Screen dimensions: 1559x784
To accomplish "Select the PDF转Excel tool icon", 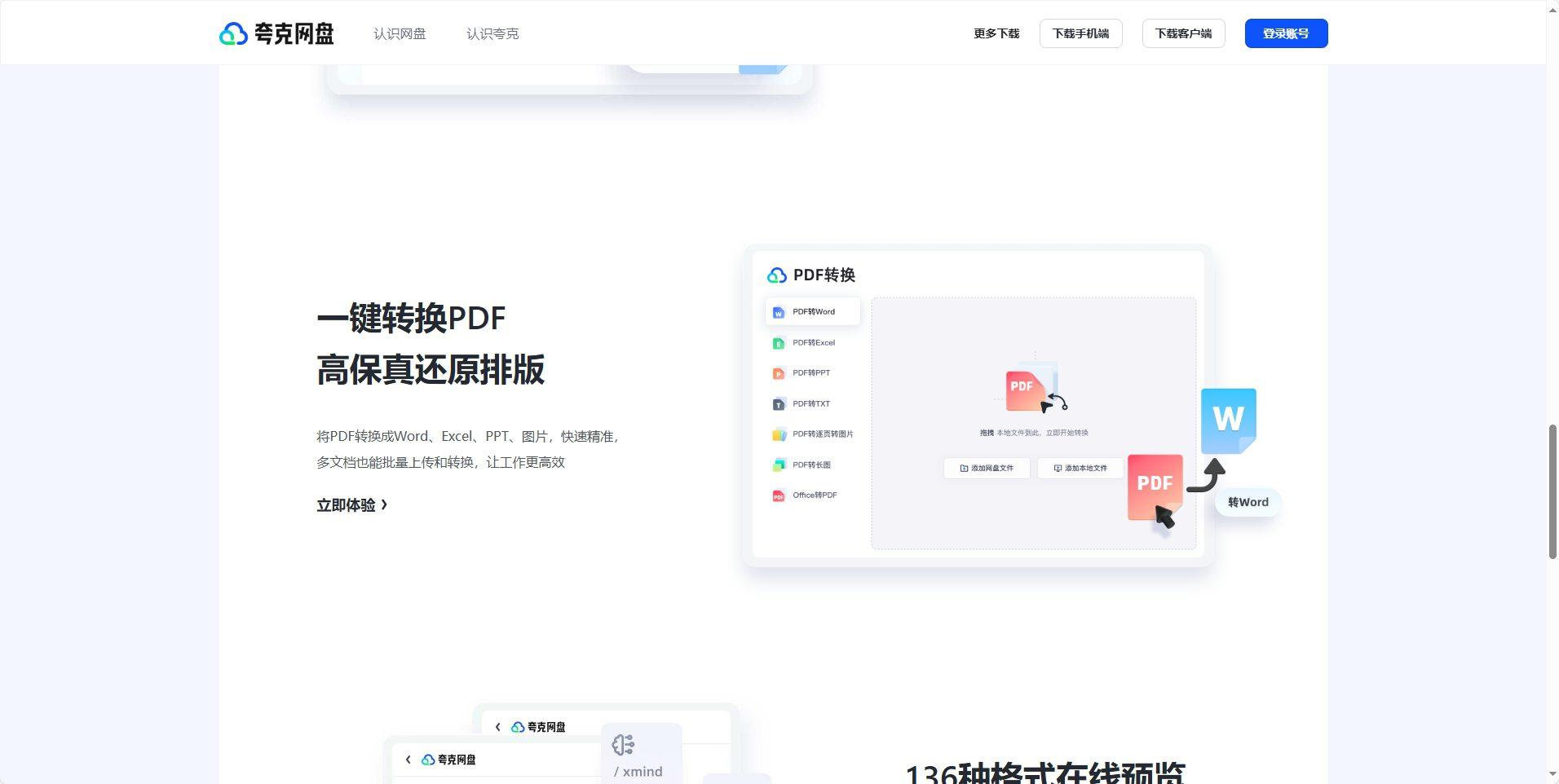I will point(779,342).
